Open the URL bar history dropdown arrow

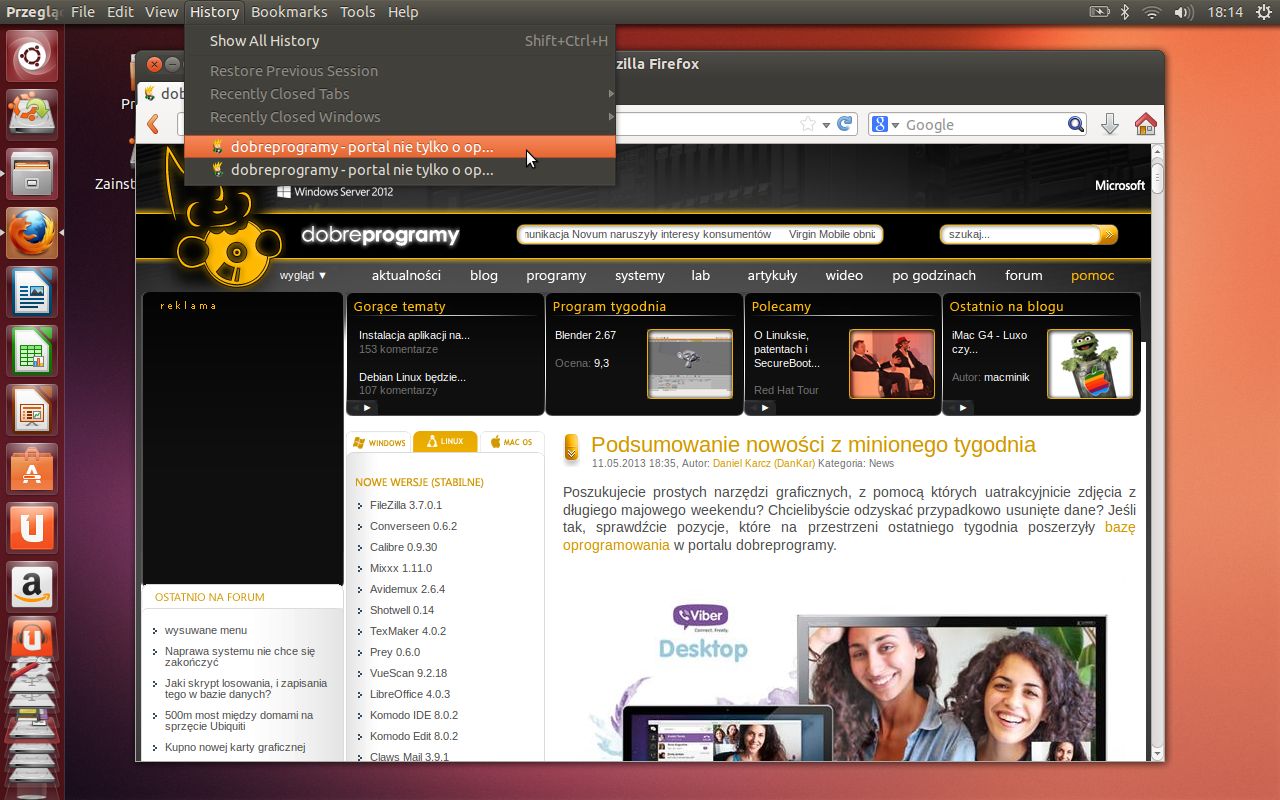tap(826, 125)
